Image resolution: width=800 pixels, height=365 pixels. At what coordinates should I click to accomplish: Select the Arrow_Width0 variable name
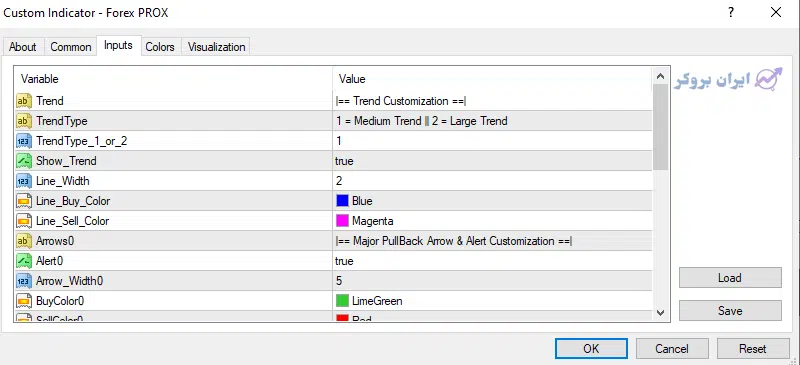[70, 281]
